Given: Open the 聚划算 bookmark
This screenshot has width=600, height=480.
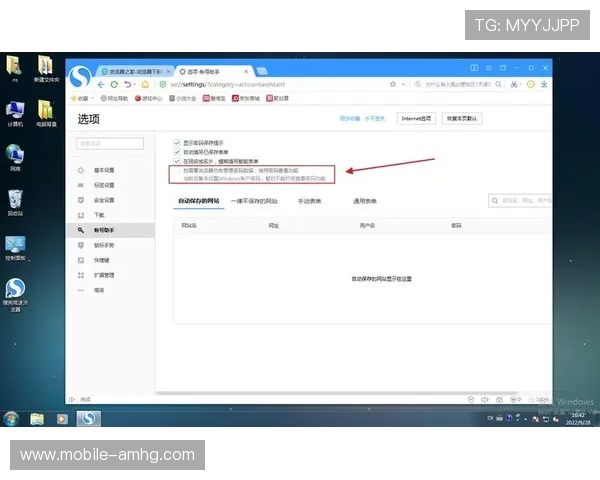Looking at the screenshot, I should click(277, 98).
